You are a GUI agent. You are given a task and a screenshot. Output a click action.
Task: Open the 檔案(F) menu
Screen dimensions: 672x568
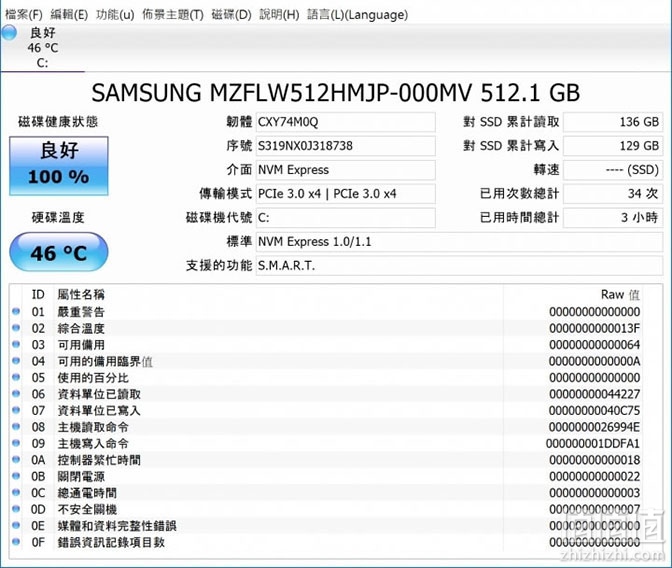24,15
